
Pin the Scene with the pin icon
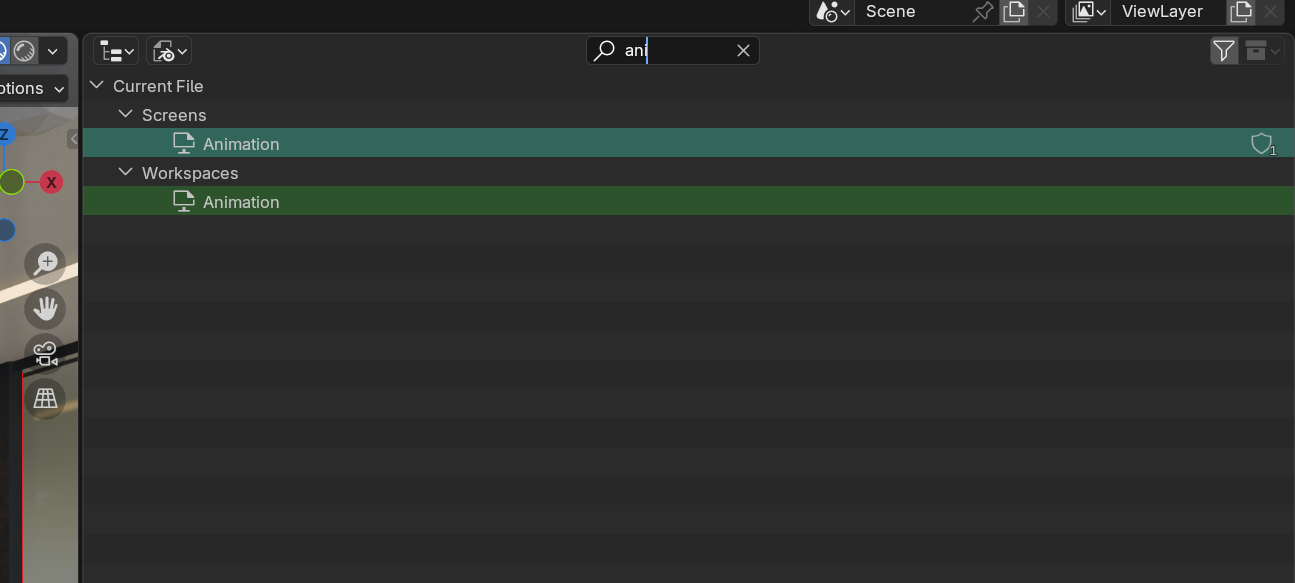pos(983,12)
